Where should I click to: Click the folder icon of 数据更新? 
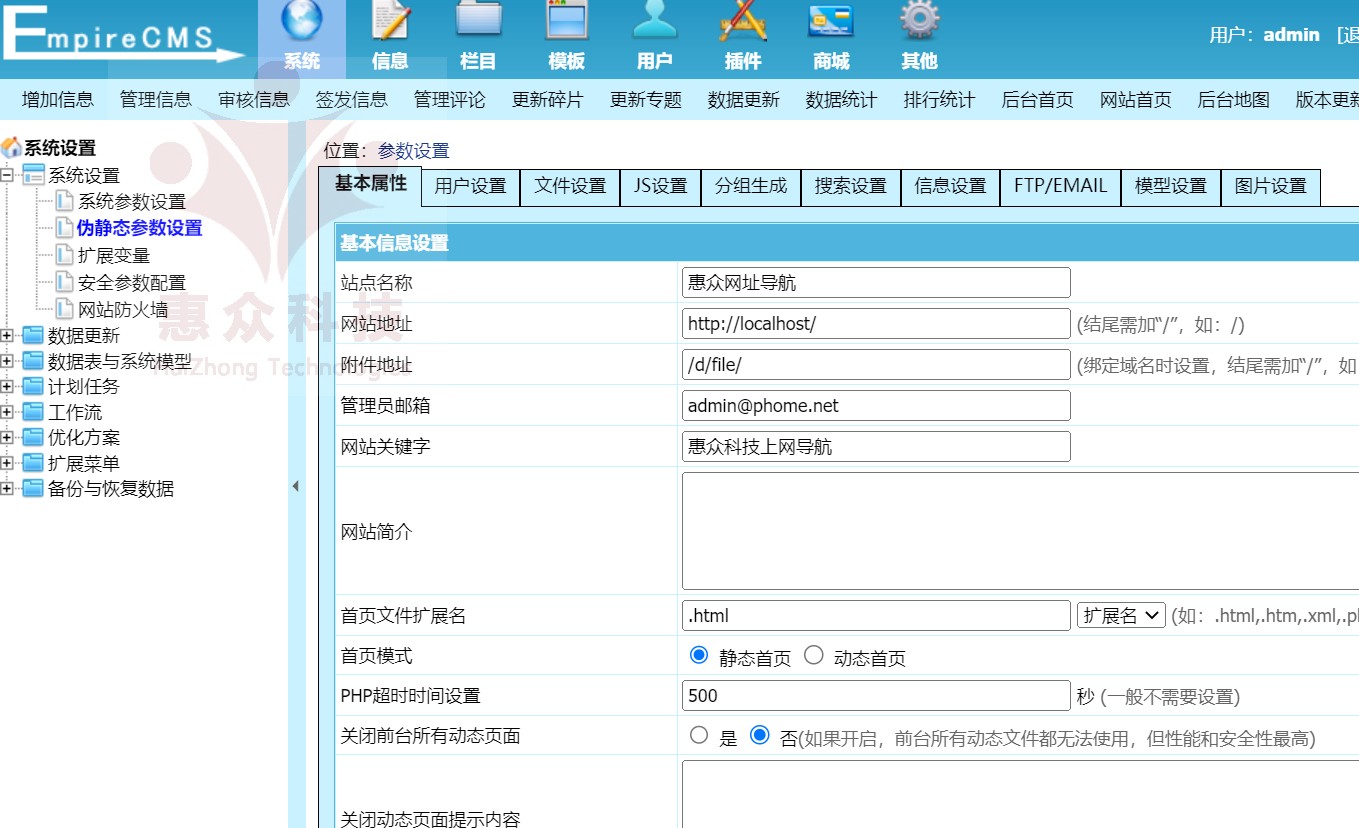tap(33, 335)
